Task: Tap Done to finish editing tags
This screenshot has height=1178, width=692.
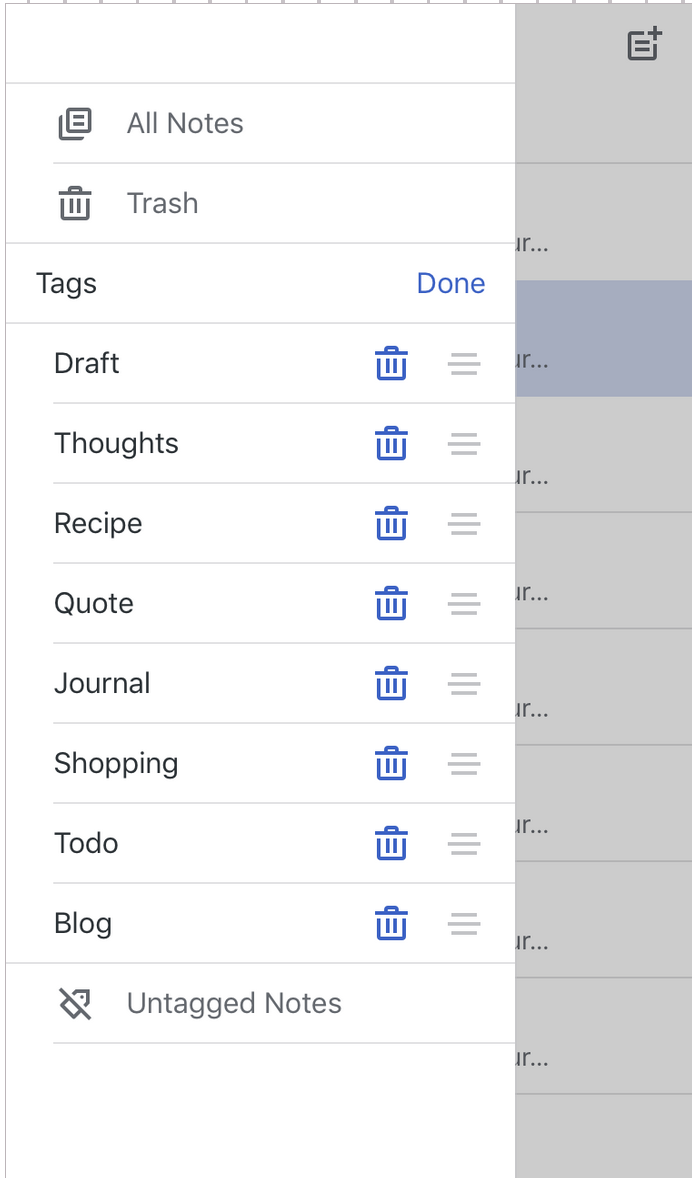Action: point(450,283)
